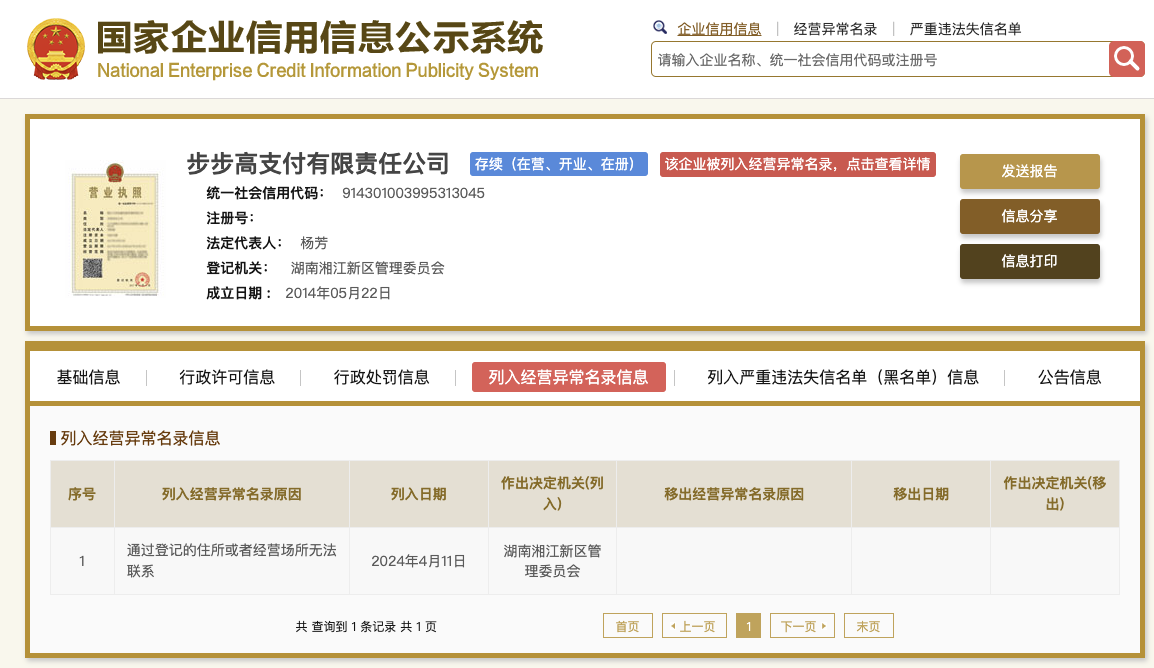Select the 企业信用信息 search option
The image size is (1154, 668).
point(719,29)
